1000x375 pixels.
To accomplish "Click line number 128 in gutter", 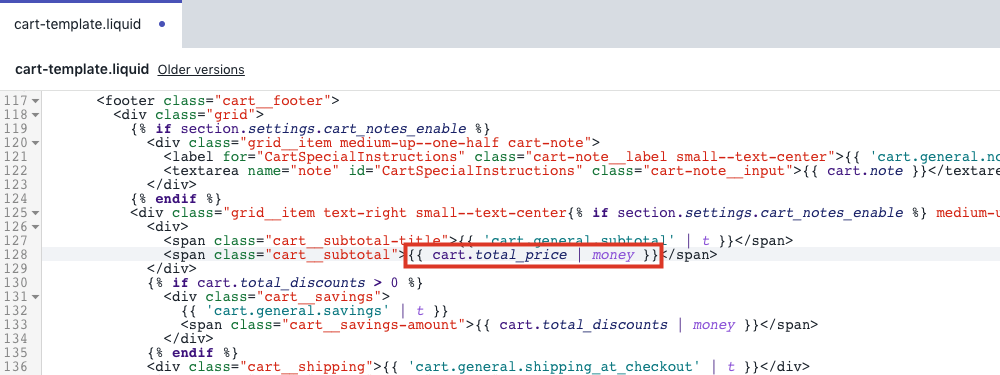I will pos(15,255).
